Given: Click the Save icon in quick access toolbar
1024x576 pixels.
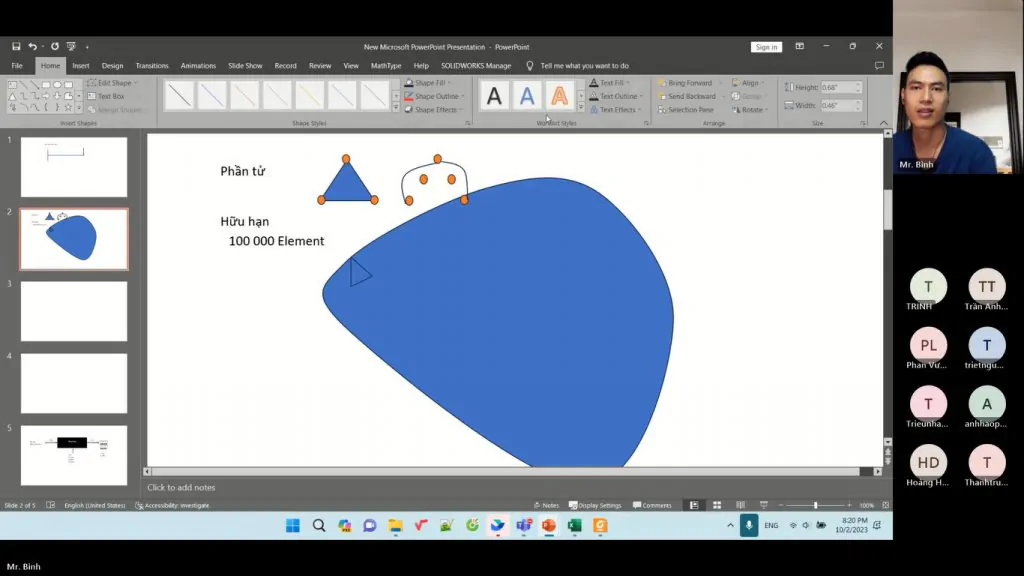Looking at the screenshot, I should point(16,46).
